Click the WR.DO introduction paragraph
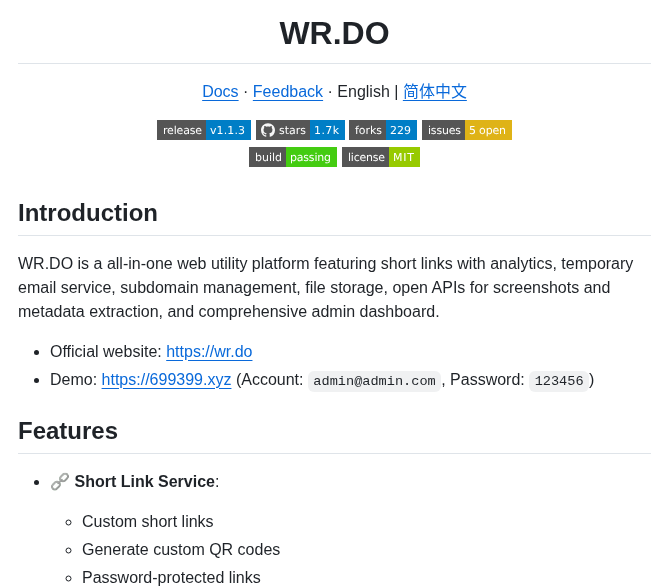 point(326,288)
